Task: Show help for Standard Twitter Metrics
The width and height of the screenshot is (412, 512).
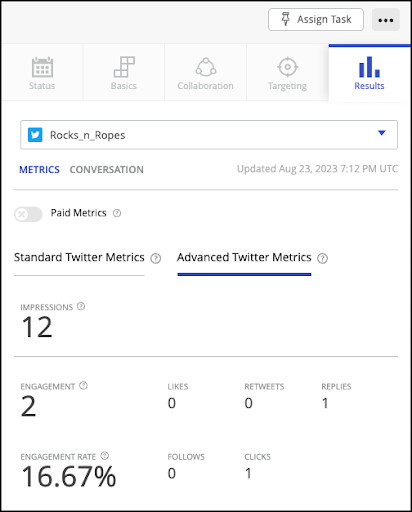Action: pyautogui.click(x=156, y=258)
